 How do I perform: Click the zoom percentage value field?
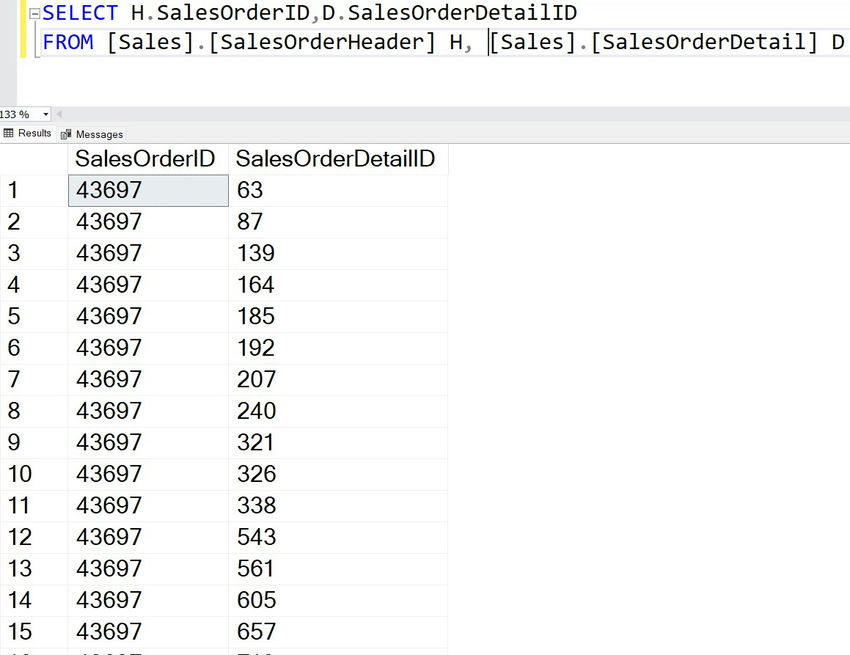[x=18, y=114]
